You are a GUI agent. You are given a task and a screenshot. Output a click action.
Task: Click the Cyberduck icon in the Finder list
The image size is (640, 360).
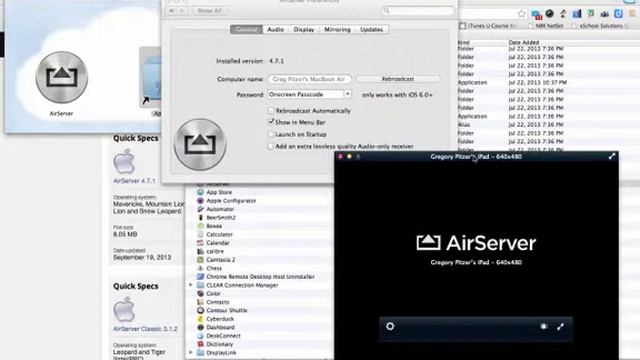pos(200,319)
